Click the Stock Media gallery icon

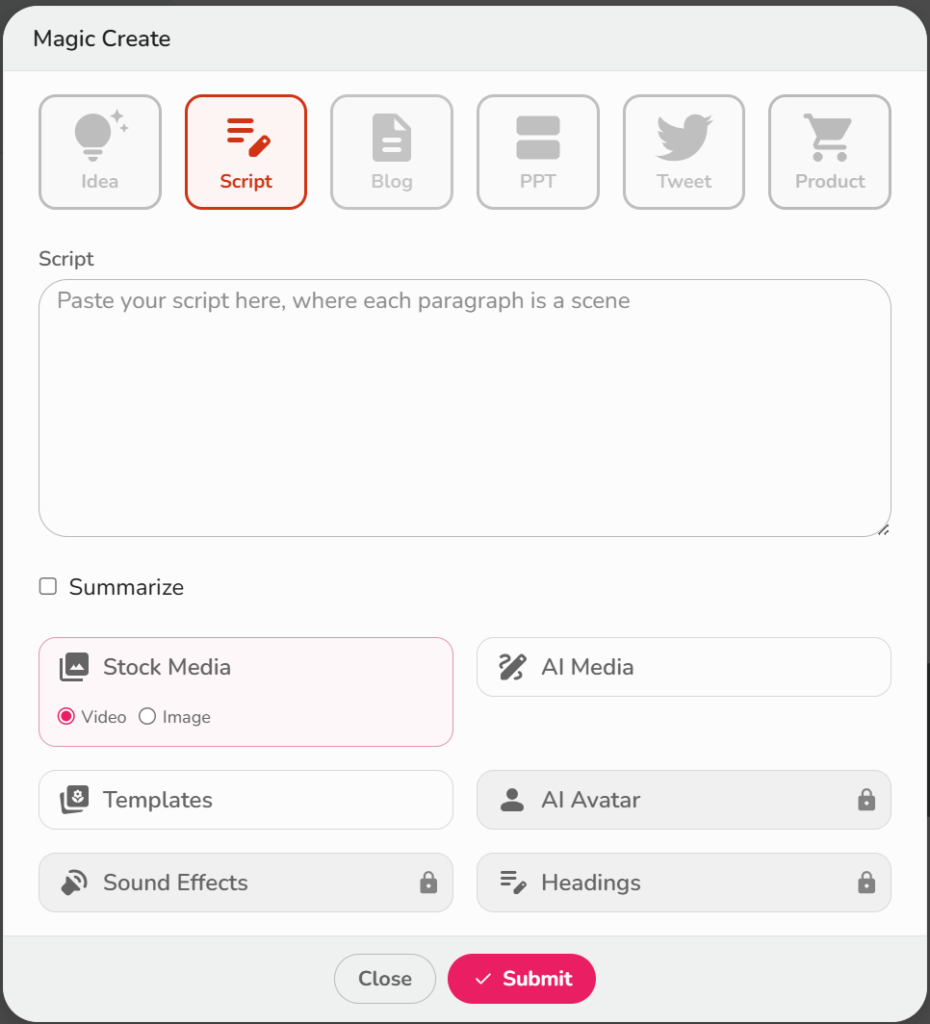coord(74,667)
